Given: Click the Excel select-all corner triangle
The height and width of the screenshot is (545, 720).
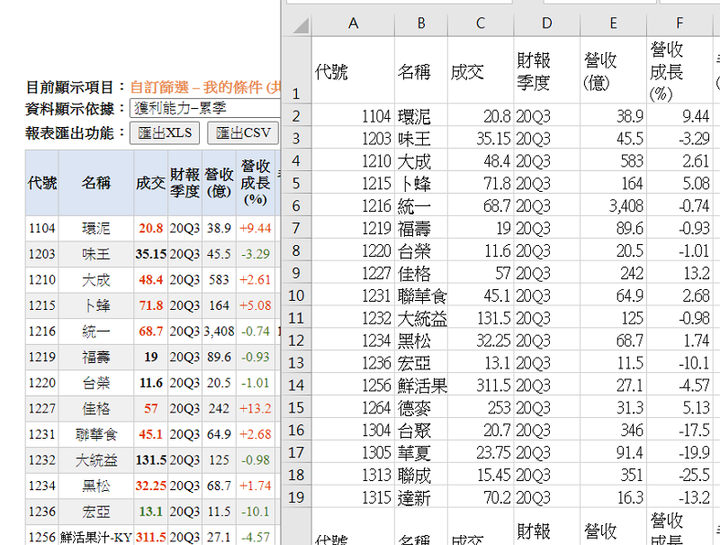Looking at the screenshot, I should [301, 25].
